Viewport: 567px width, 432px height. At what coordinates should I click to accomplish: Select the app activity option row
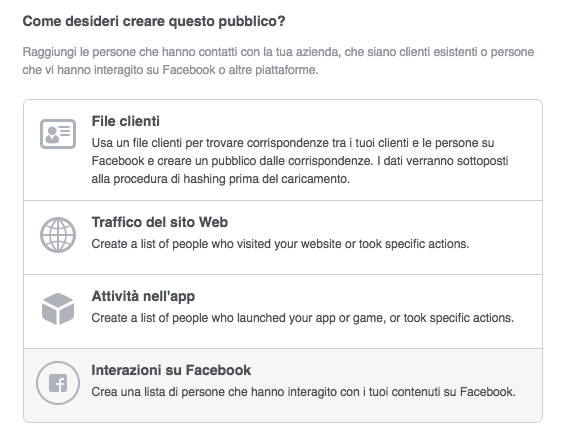pos(283,312)
